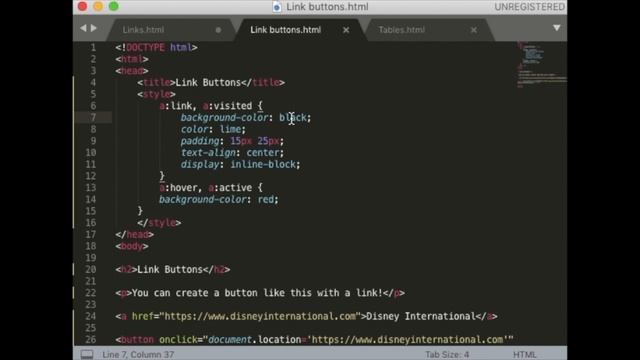The image size is (640, 360).
Task: Click UNREGISTERED label in title bar
Action: tap(529, 7)
